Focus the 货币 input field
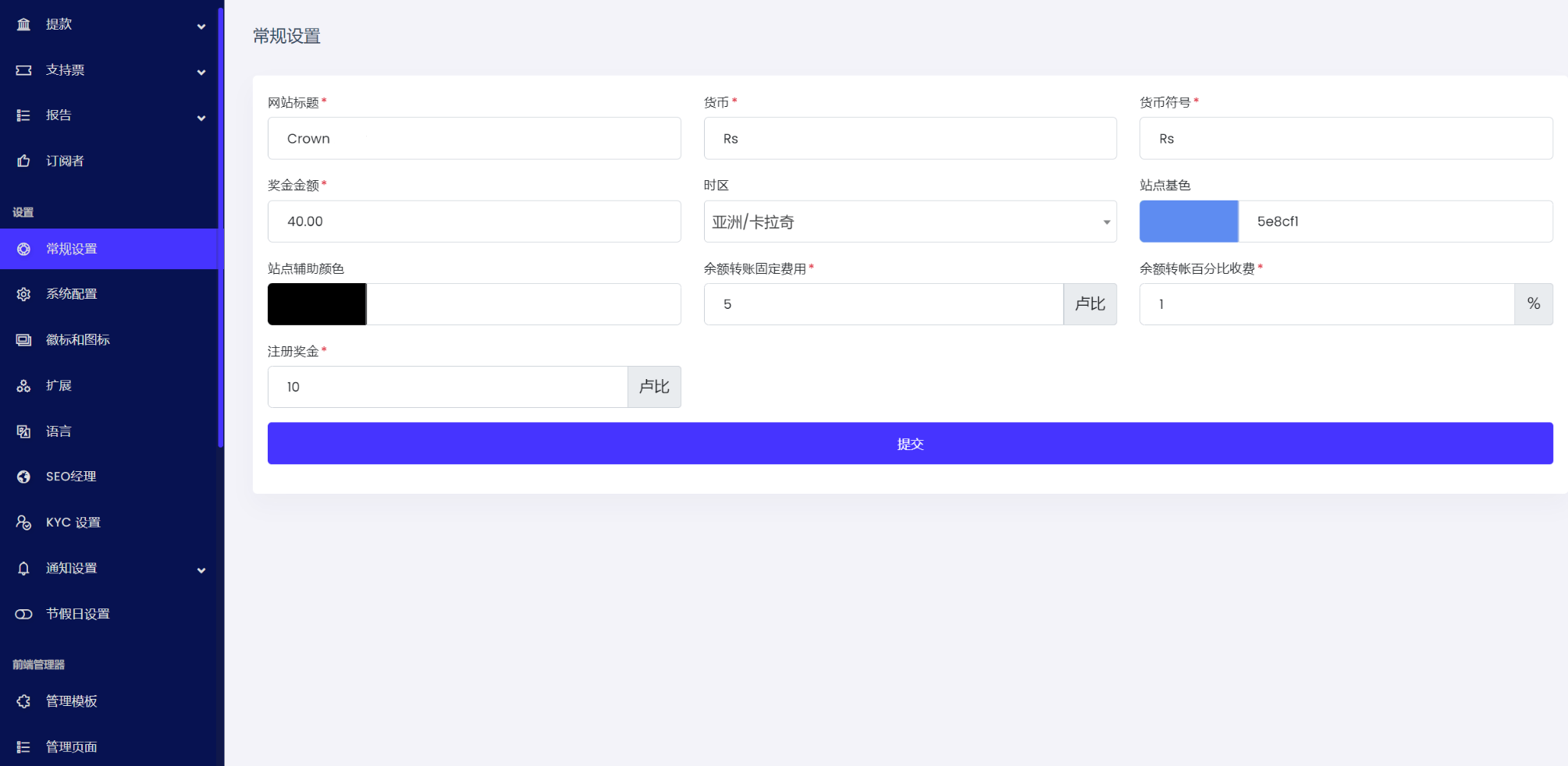 click(x=910, y=139)
